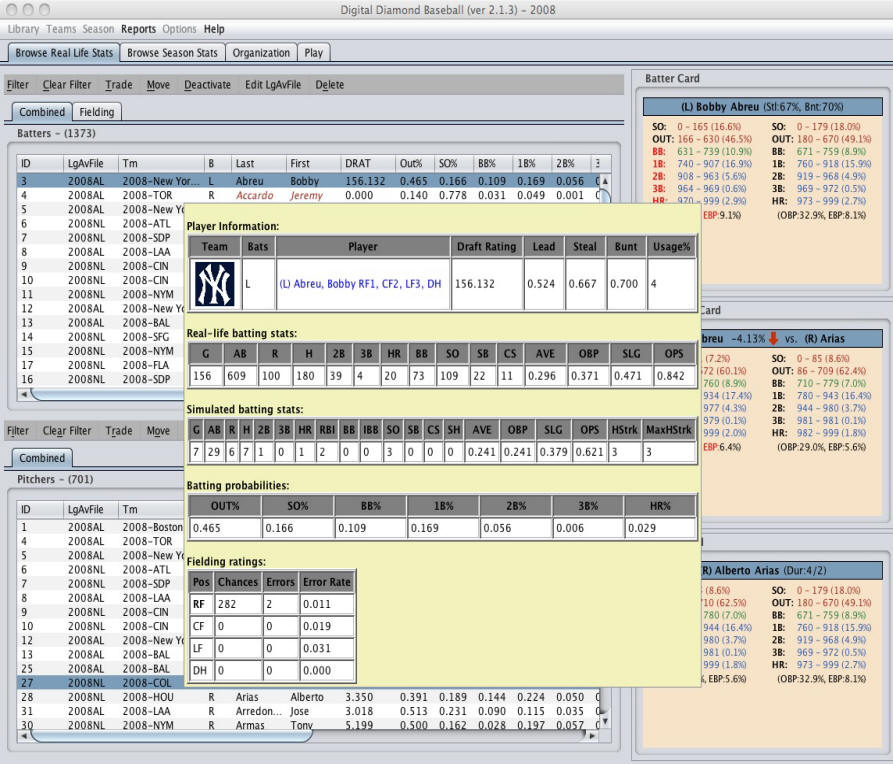Open the Organization tab
This screenshot has height=764, width=893.
[261, 53]
